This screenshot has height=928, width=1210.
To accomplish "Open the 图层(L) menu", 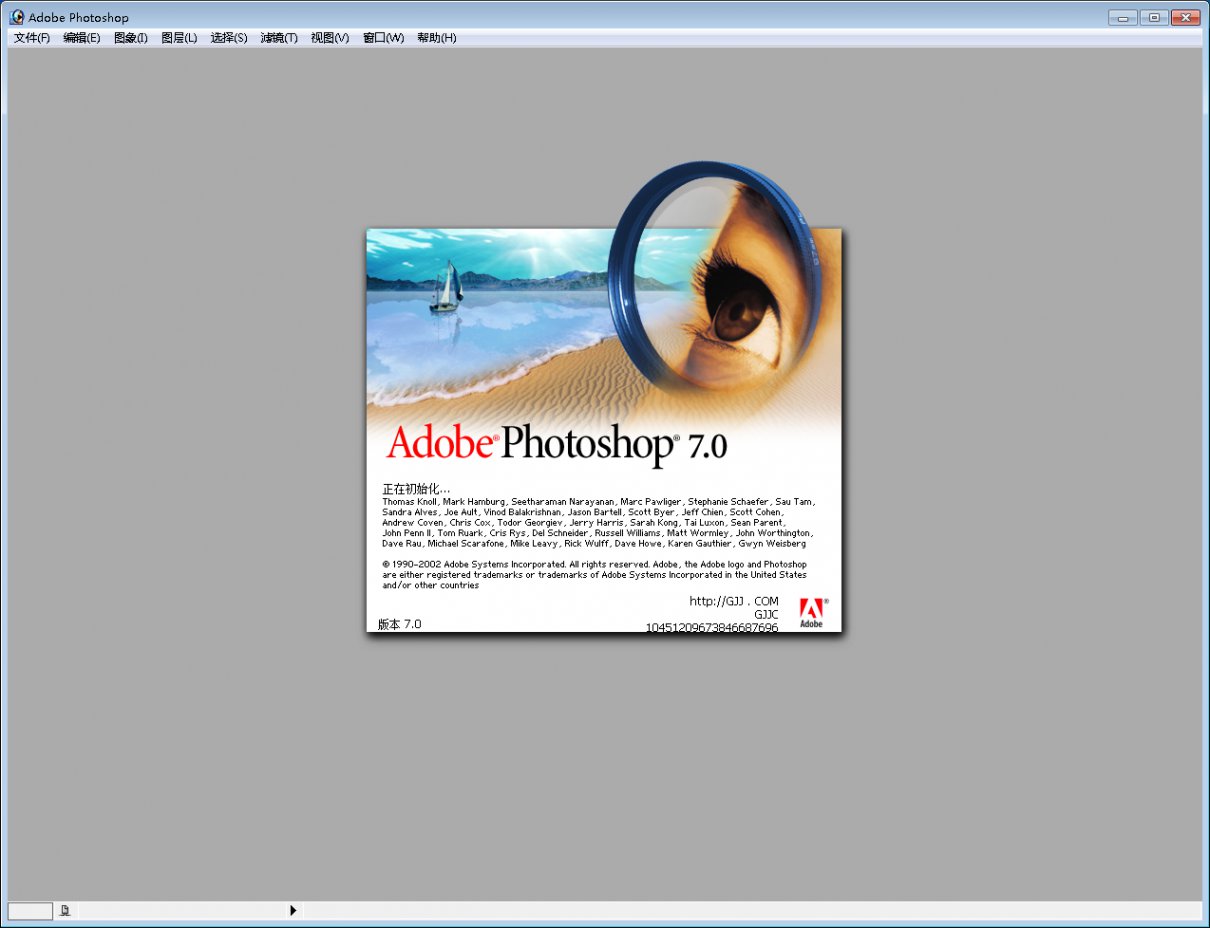I will (x=179, y=38).
